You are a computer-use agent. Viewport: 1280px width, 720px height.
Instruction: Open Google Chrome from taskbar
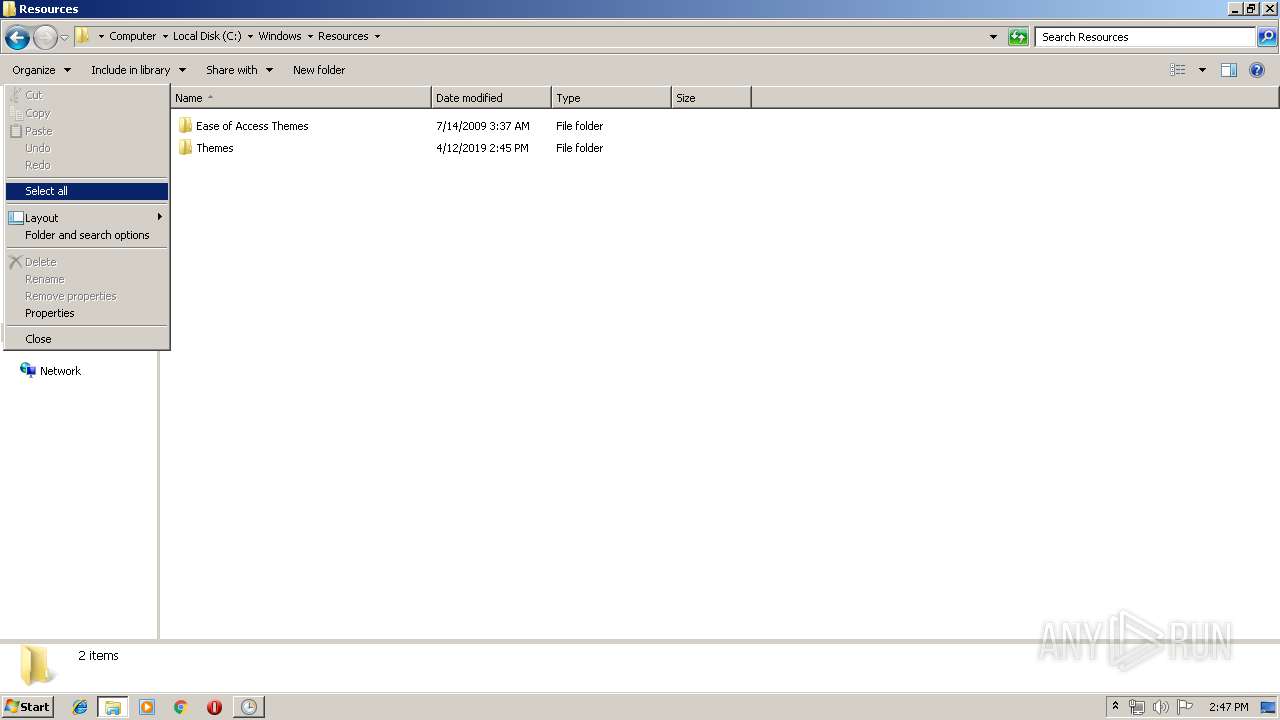[x=180, y=707]
